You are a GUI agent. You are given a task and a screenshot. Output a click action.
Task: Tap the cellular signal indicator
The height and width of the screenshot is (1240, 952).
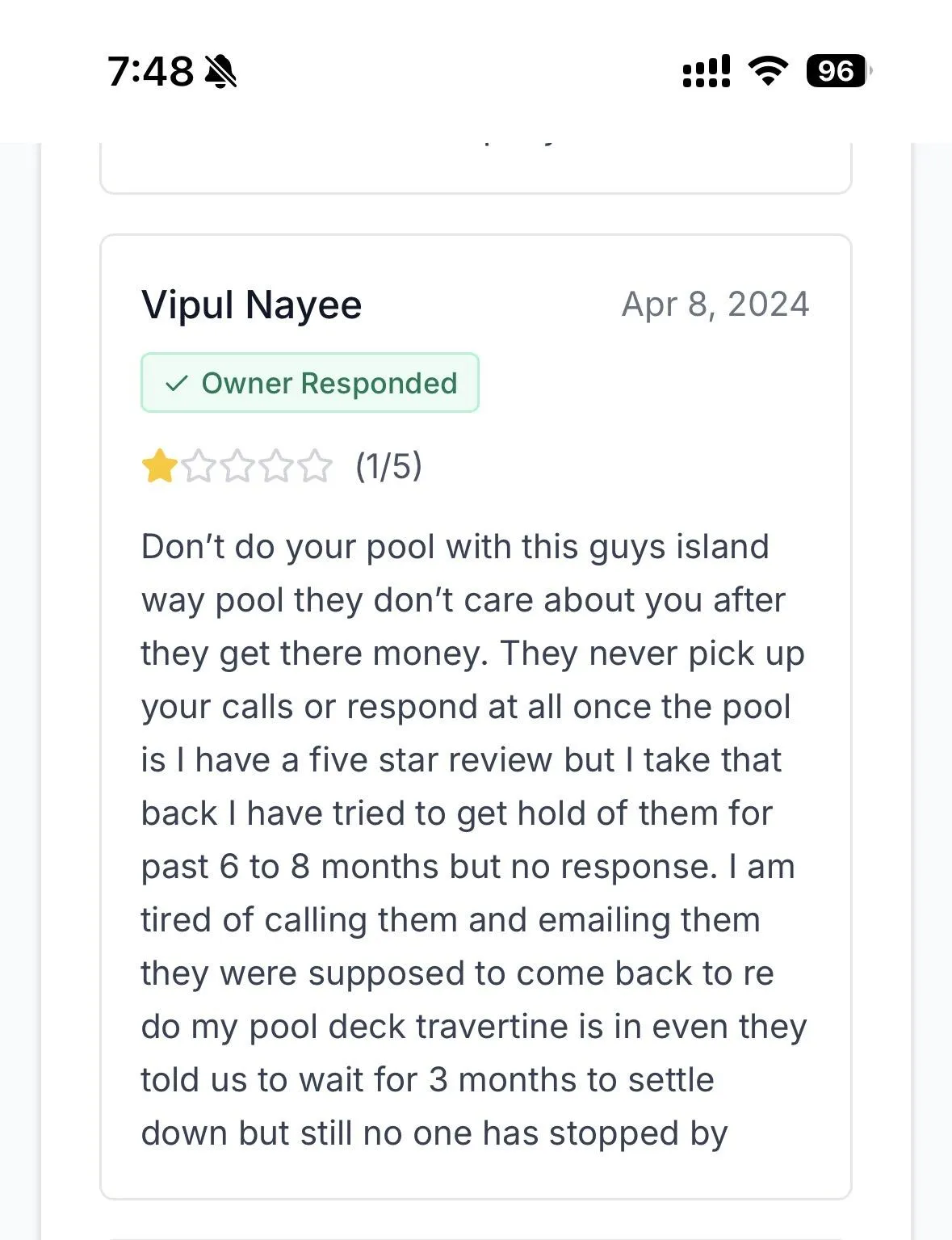point(705,73)
